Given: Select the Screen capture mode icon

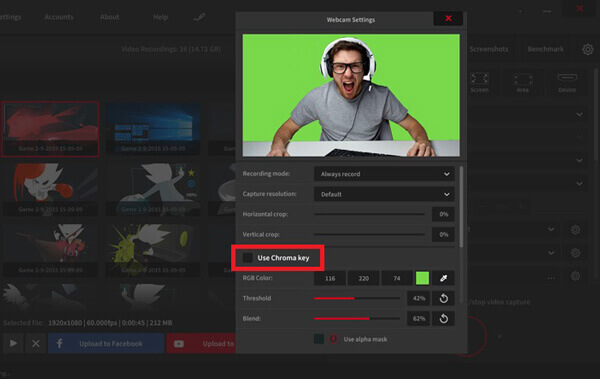Looking at the screenshot, I should click(x=479, y=83).
